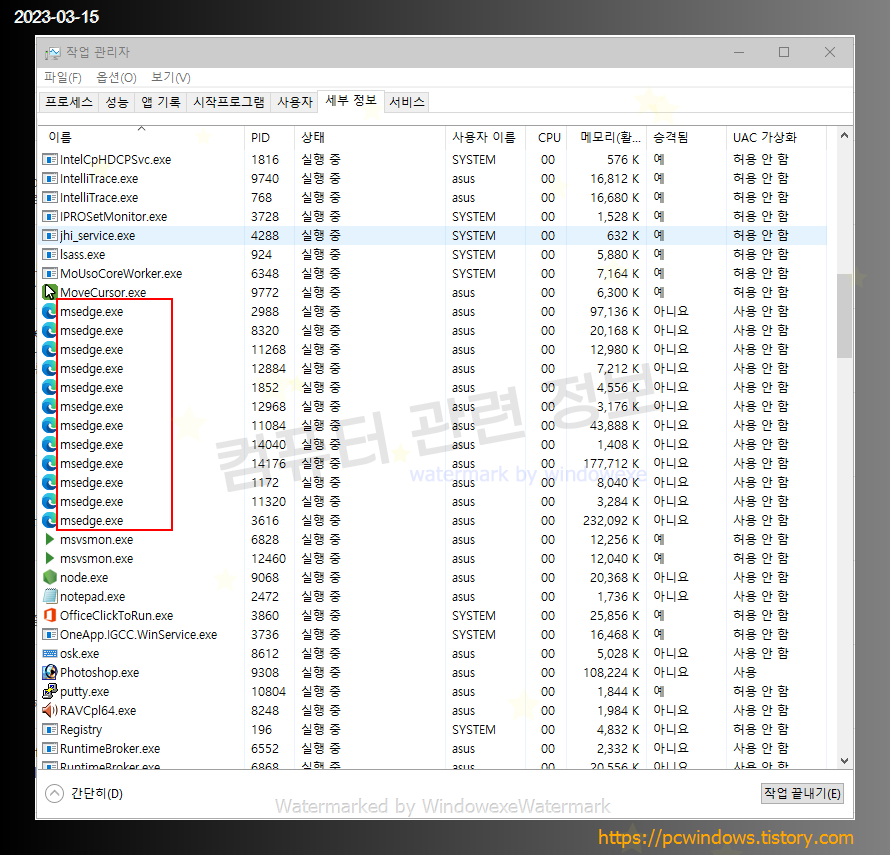890x855 pixels.
Task: Select the notepad.exe process name
Action: [x=93, y=597]
